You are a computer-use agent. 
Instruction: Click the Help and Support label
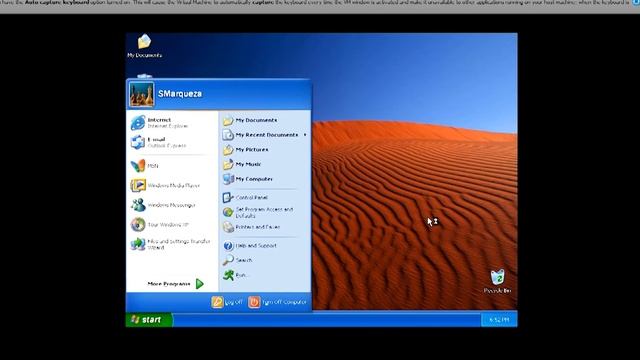(256, 246)
